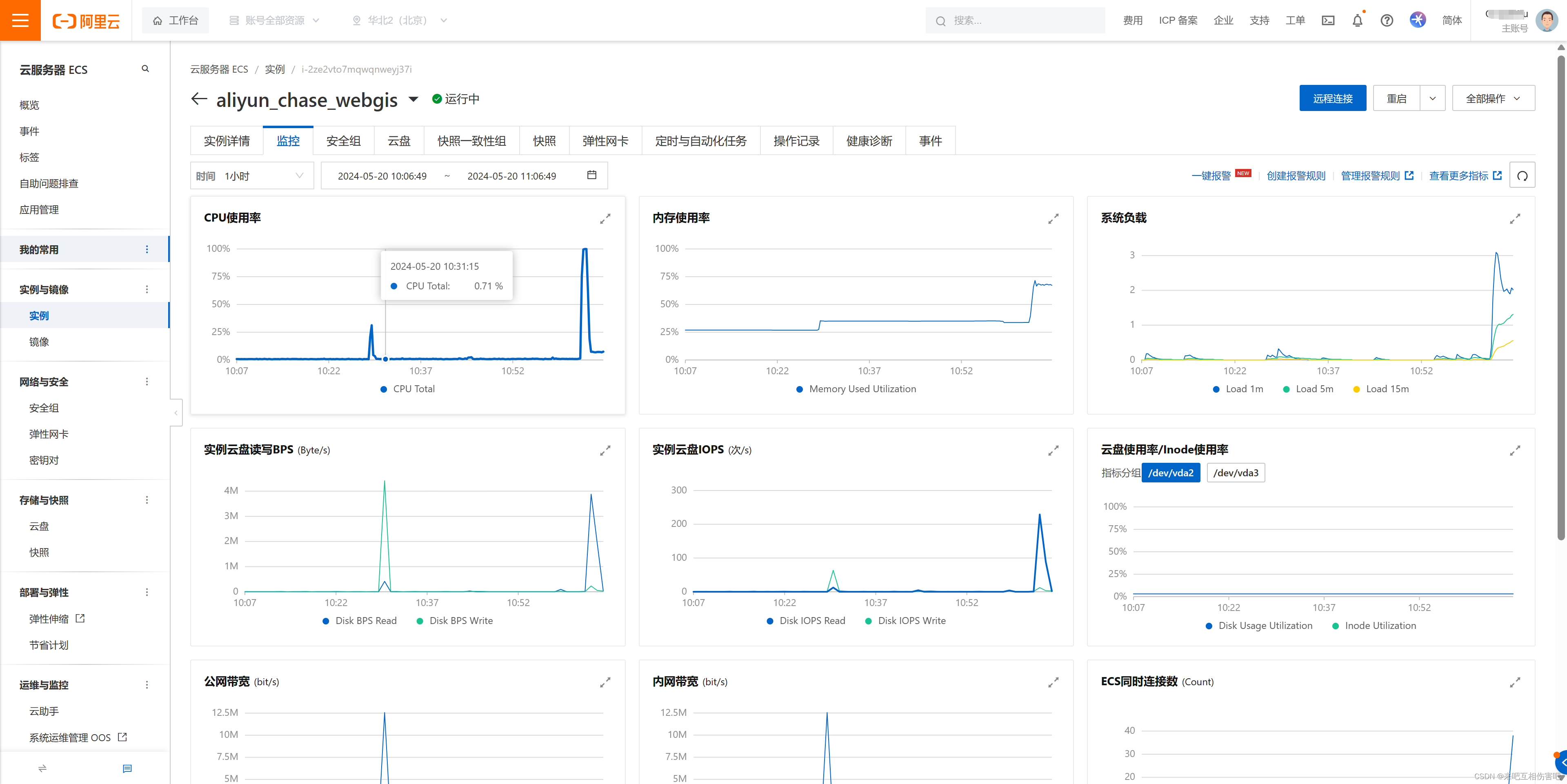1567x784 pixels.
Task: Open the calendar icon in the time range picker
Action: coord(591,175)
